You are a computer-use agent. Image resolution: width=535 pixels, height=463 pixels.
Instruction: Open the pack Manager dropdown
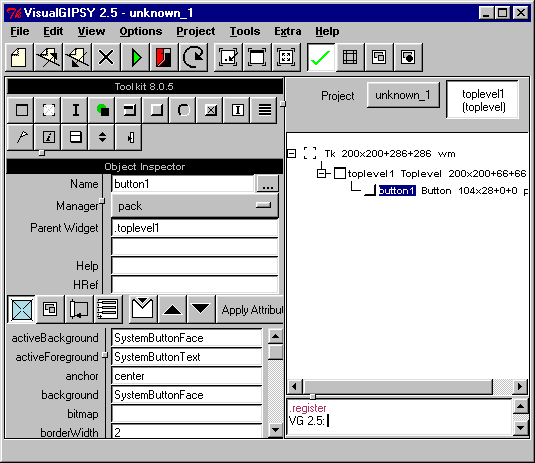point(195,206)
